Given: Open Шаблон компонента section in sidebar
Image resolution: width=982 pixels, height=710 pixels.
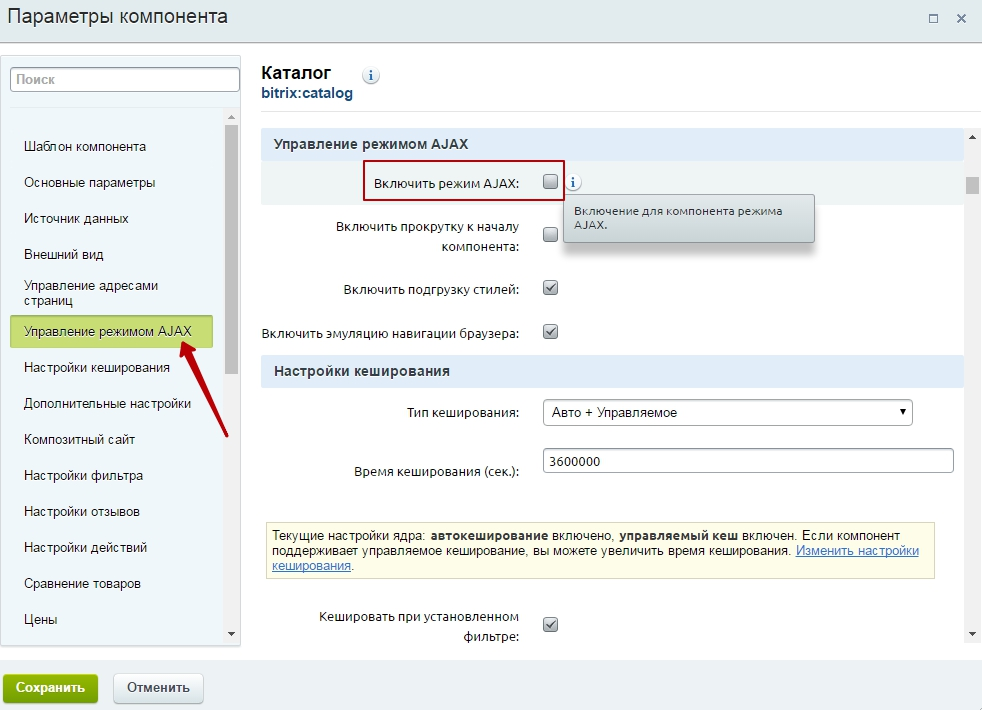Looking at the screenshot, I should tap(85, 147).
